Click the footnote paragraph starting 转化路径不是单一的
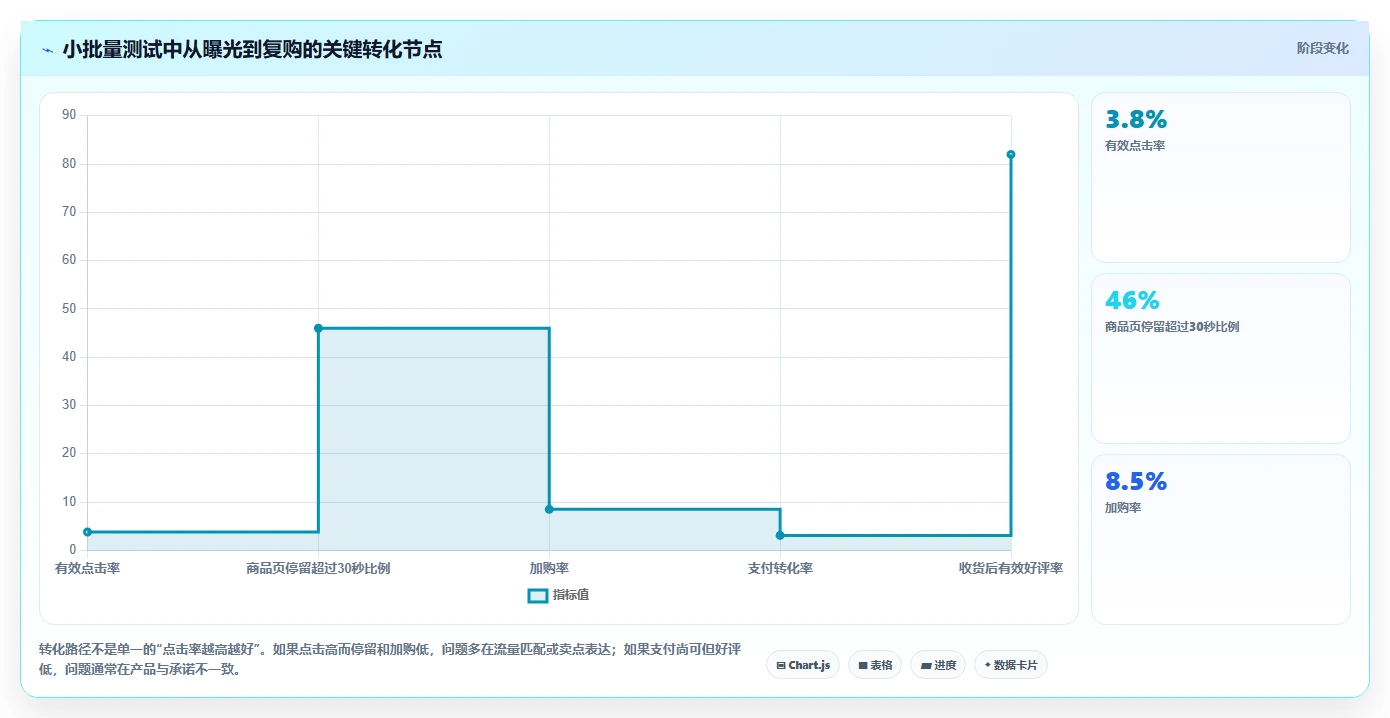 390,660
